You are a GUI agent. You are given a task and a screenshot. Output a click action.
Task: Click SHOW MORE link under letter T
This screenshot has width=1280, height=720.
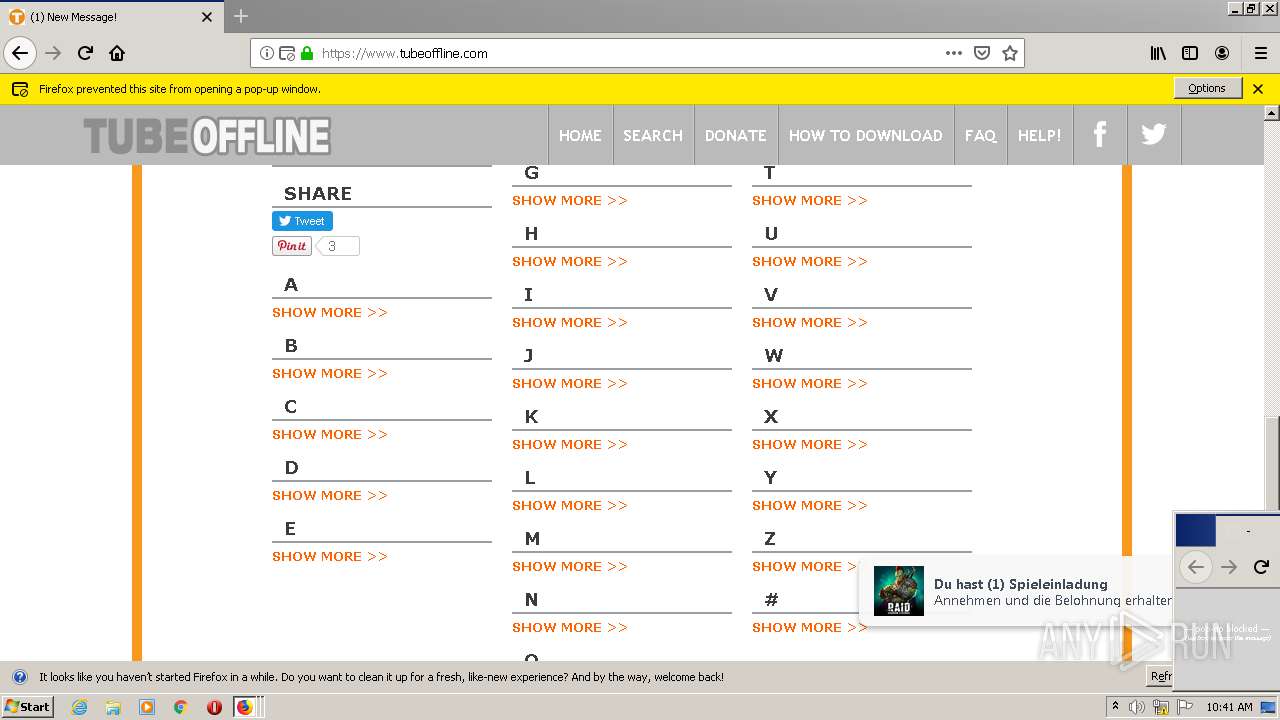[810, 200]
